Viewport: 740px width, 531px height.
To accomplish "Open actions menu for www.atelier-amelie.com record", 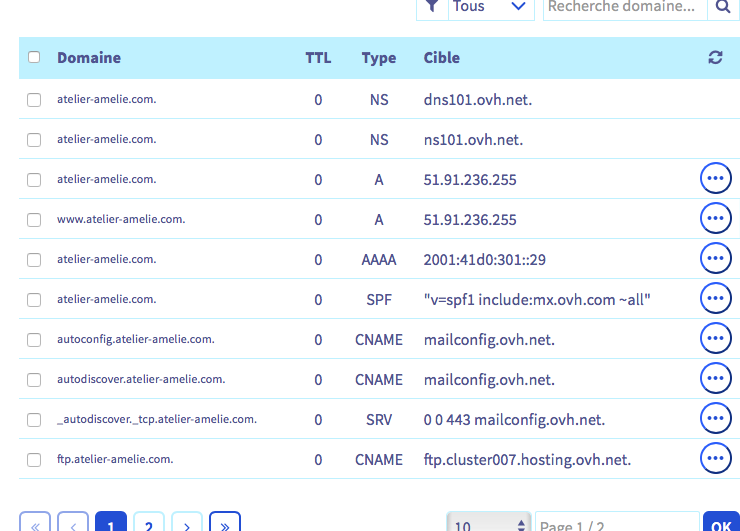I will [715, 219].
